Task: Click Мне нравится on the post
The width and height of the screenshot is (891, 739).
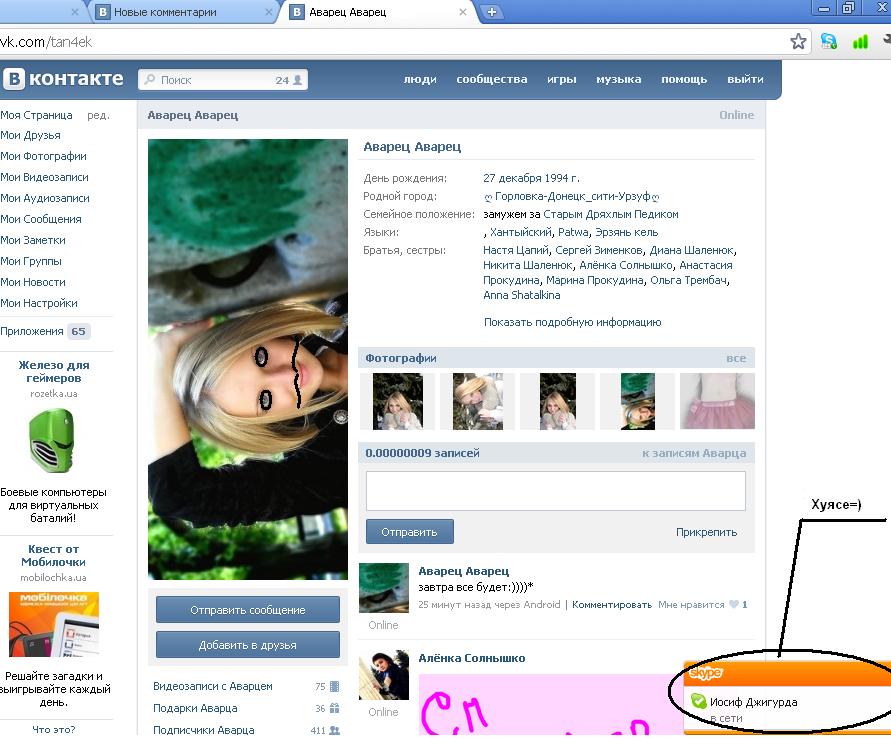Action: pos(691,604)
